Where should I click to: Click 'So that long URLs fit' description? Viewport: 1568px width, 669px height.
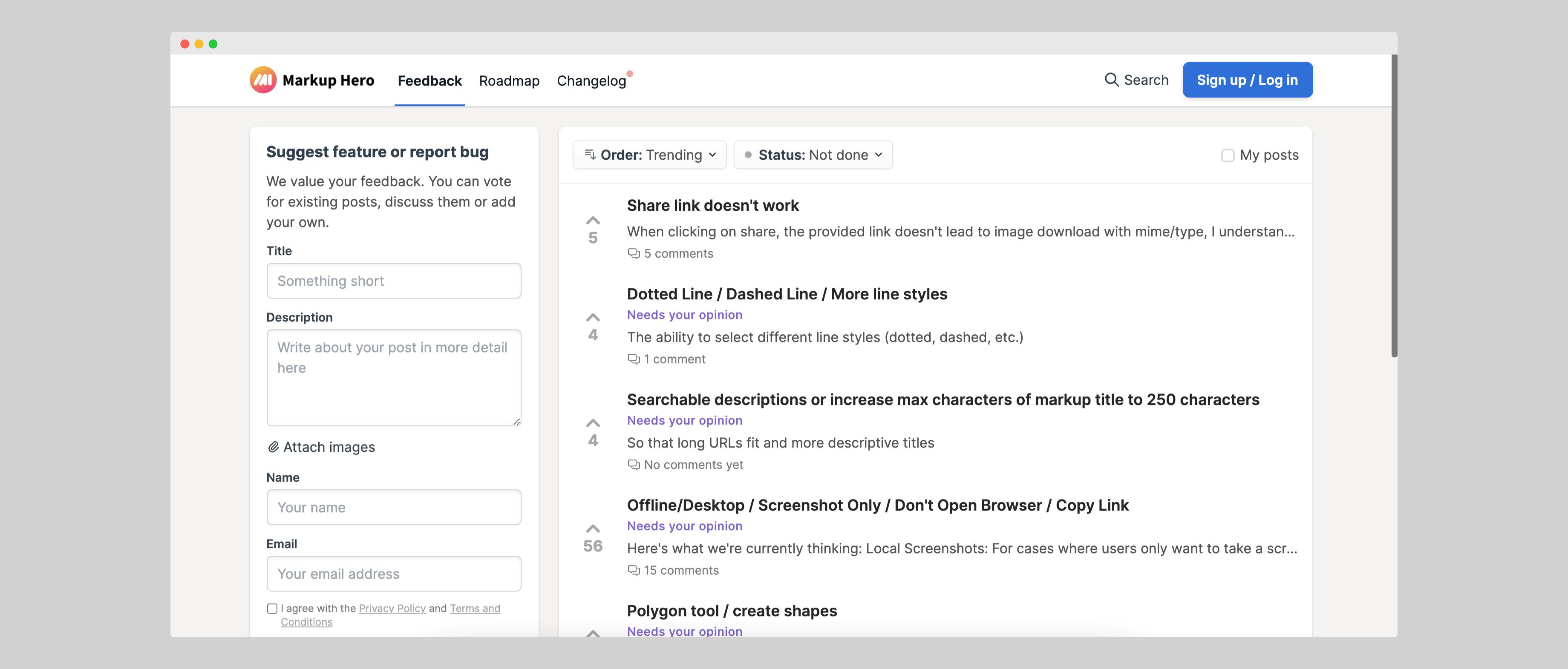(780, 443)
